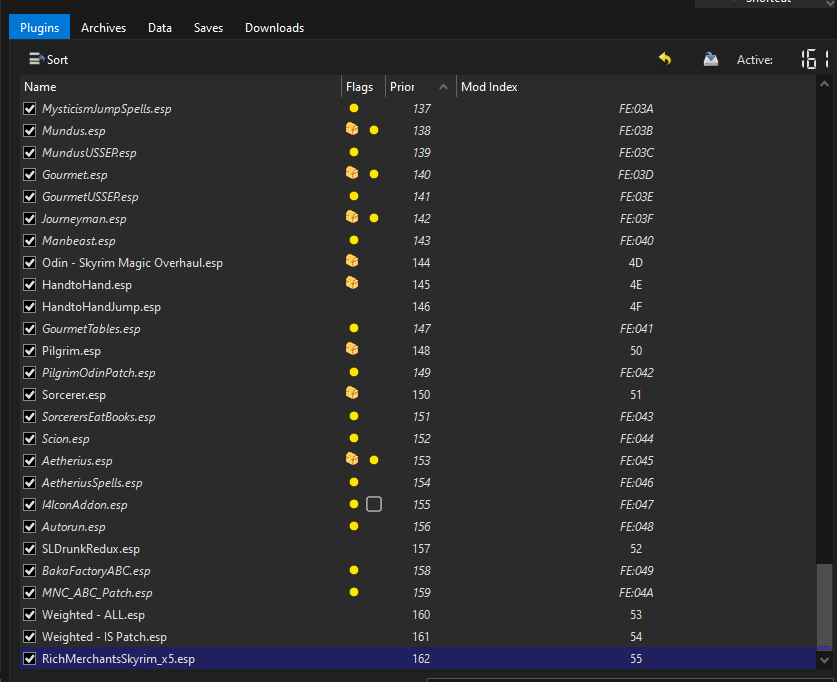
Task: Click the scrollbar up arrow of the plugin list
Action: point(824,84)
